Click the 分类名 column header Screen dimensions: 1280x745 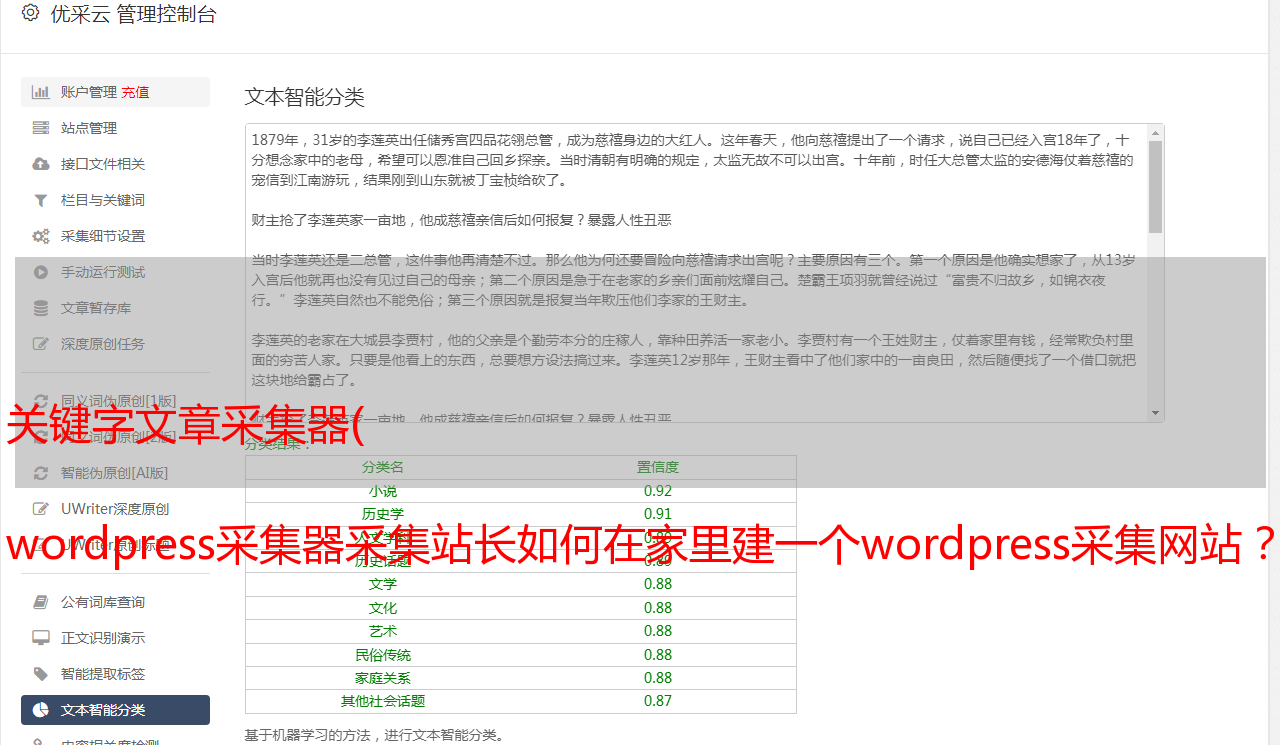click(383, 467)
